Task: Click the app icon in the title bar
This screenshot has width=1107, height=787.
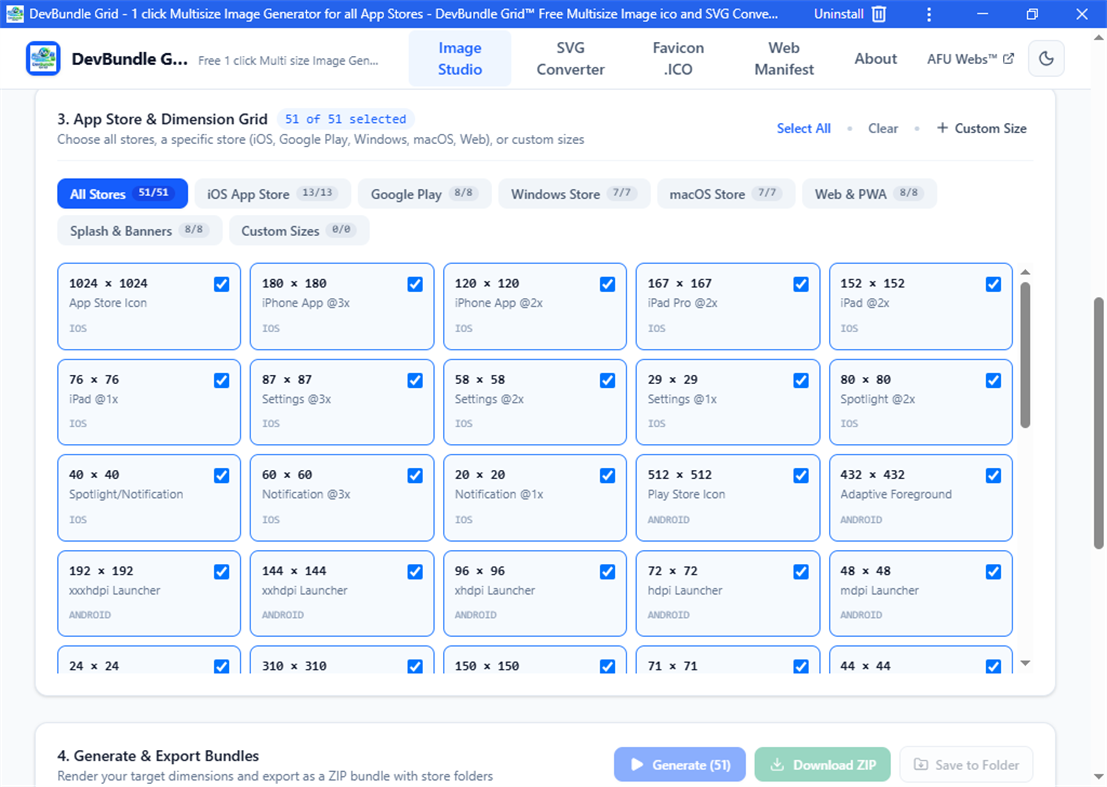Action: pyautogui.click(x=14, y=14)
